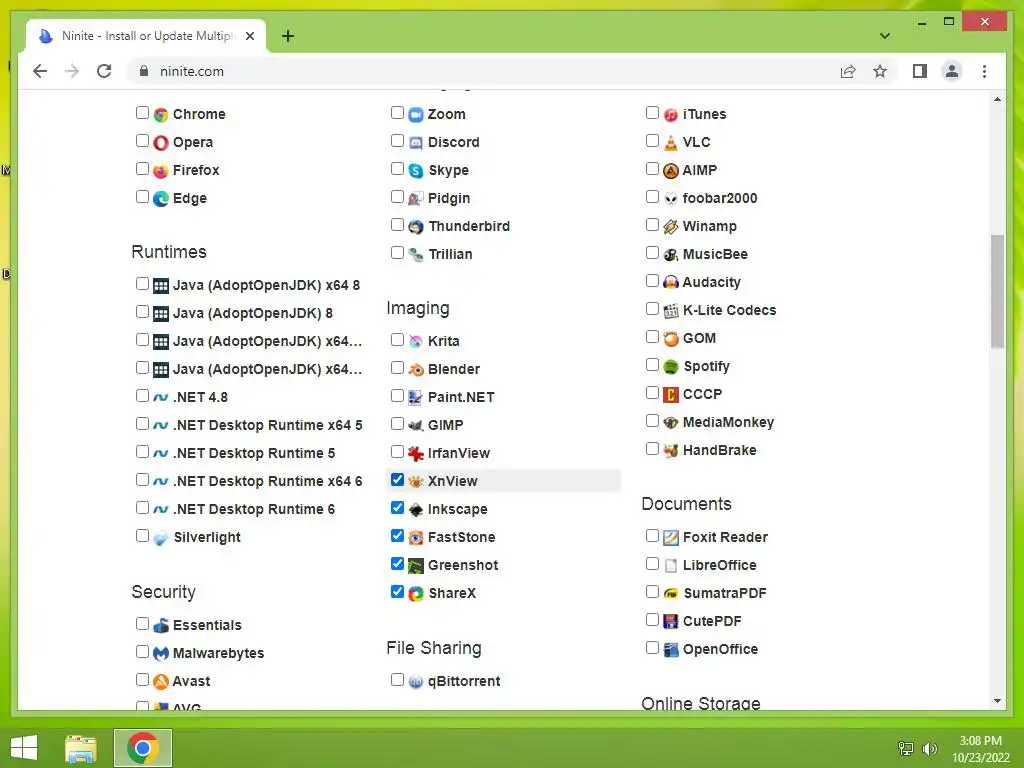Viewport: 1024px width, 768px height.
Task: Click the Spotify app icon
Action: pos(671,366)
